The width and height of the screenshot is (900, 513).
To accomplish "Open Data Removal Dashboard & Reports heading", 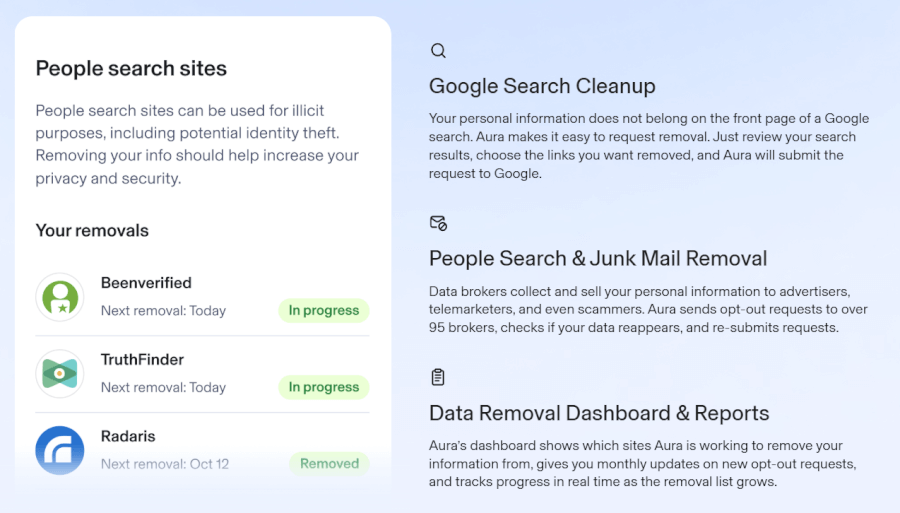I will tap(599, 413).
